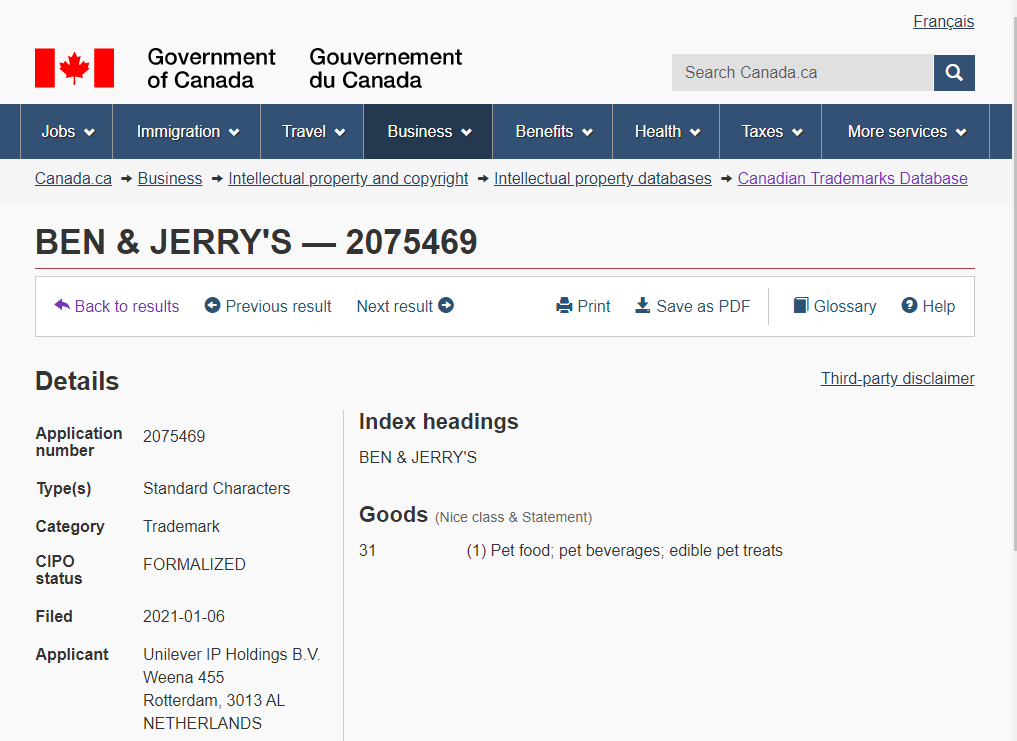The image size is (1017, 741).
Task: Click the Glossary book icon
Action: tap(801, 306)
